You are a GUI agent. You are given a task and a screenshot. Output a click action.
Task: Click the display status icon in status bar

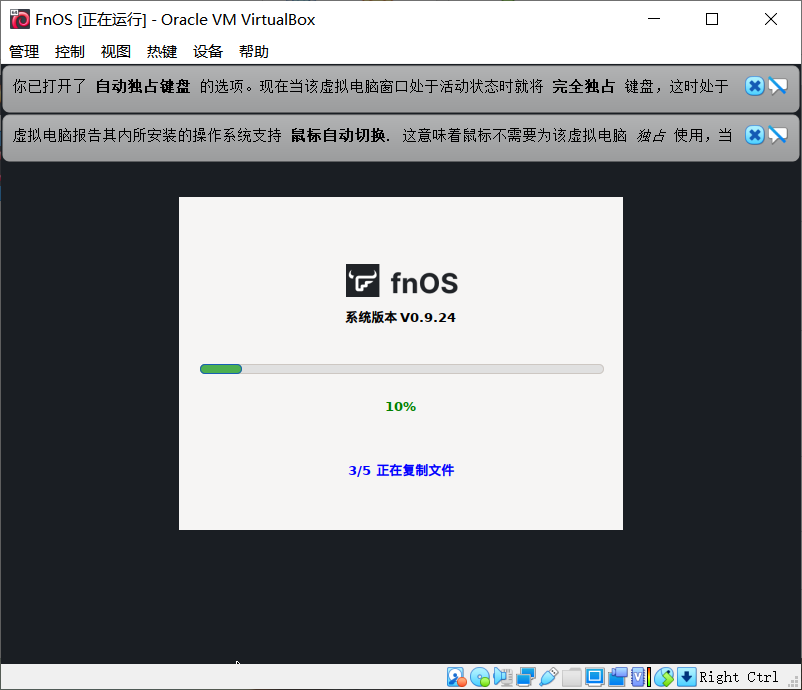(x=594, y=677)
